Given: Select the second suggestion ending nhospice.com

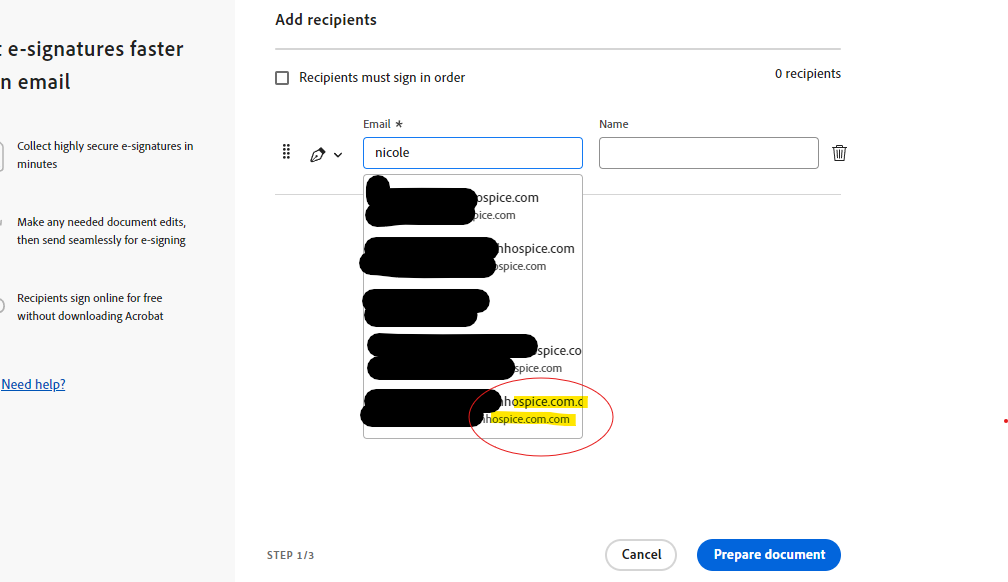Looking at the screenshot, I should [472, 256].
